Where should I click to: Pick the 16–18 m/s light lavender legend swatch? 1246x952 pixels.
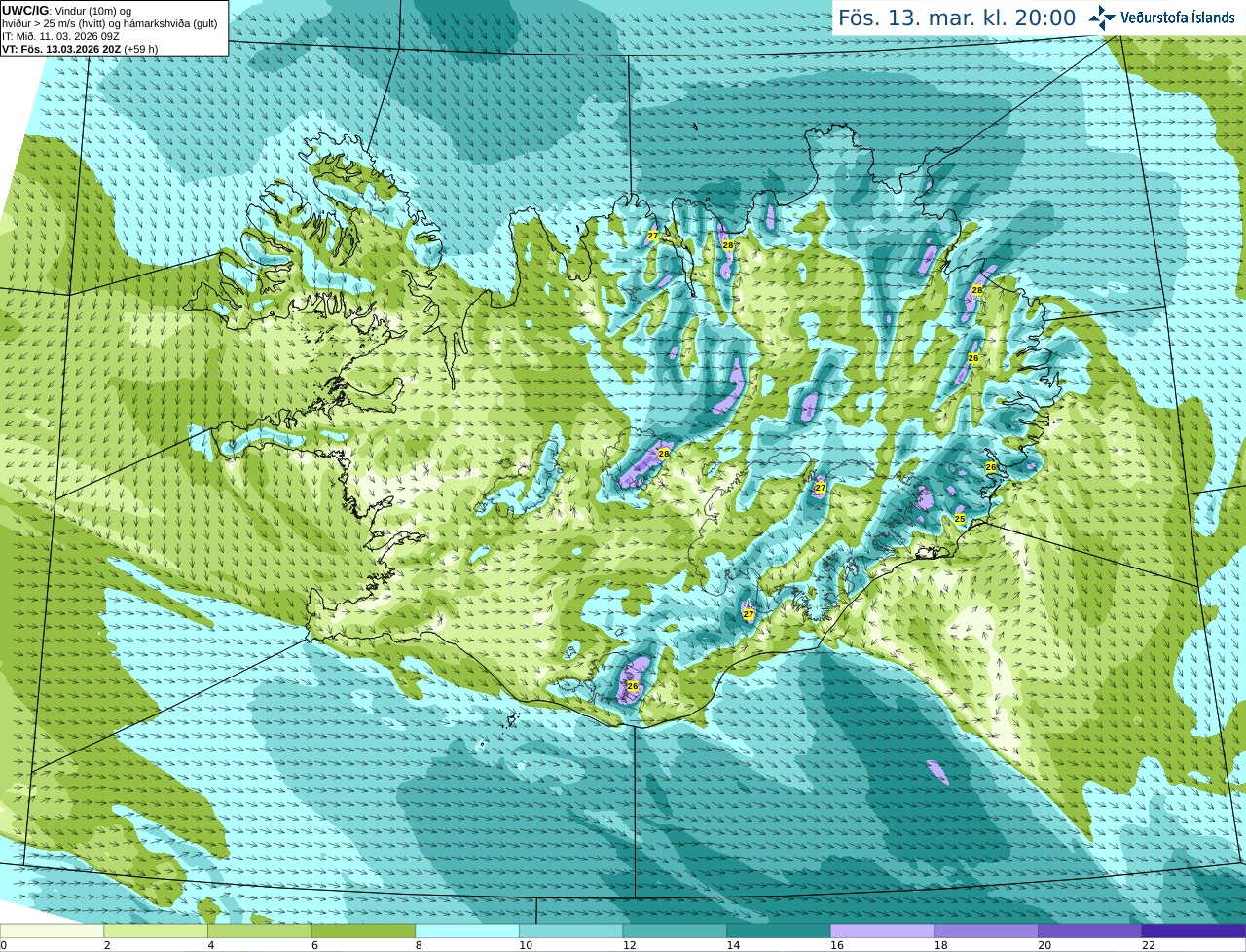[x=882, y=932]
